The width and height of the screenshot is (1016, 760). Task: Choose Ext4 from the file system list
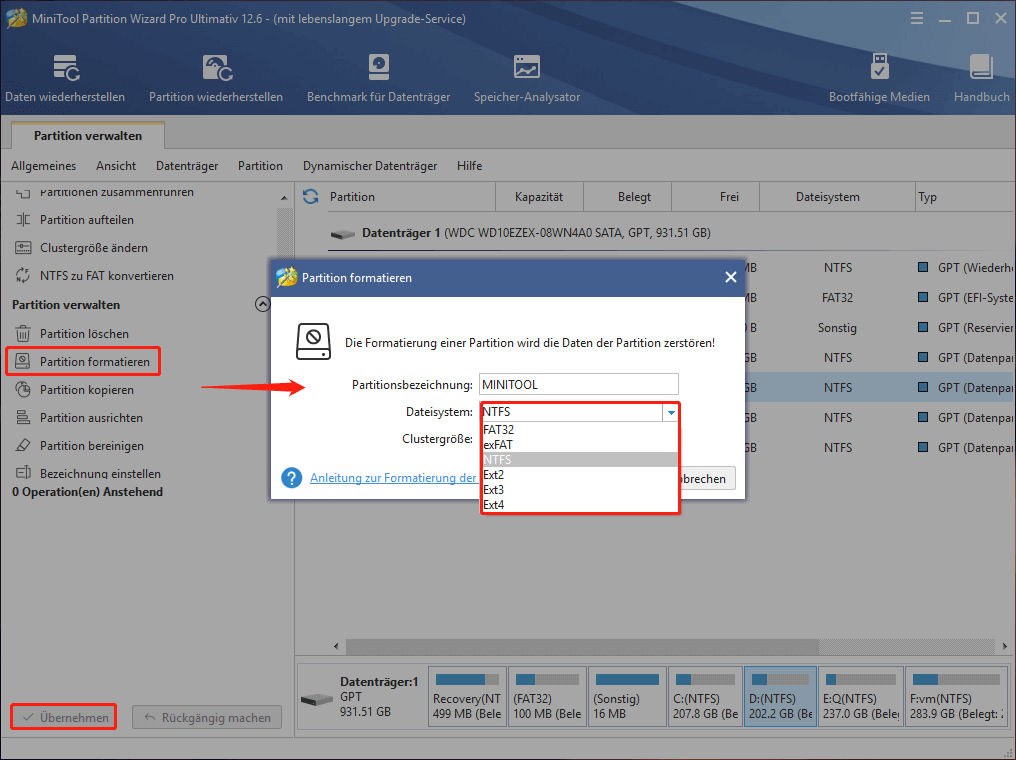[x=493, y=505]
